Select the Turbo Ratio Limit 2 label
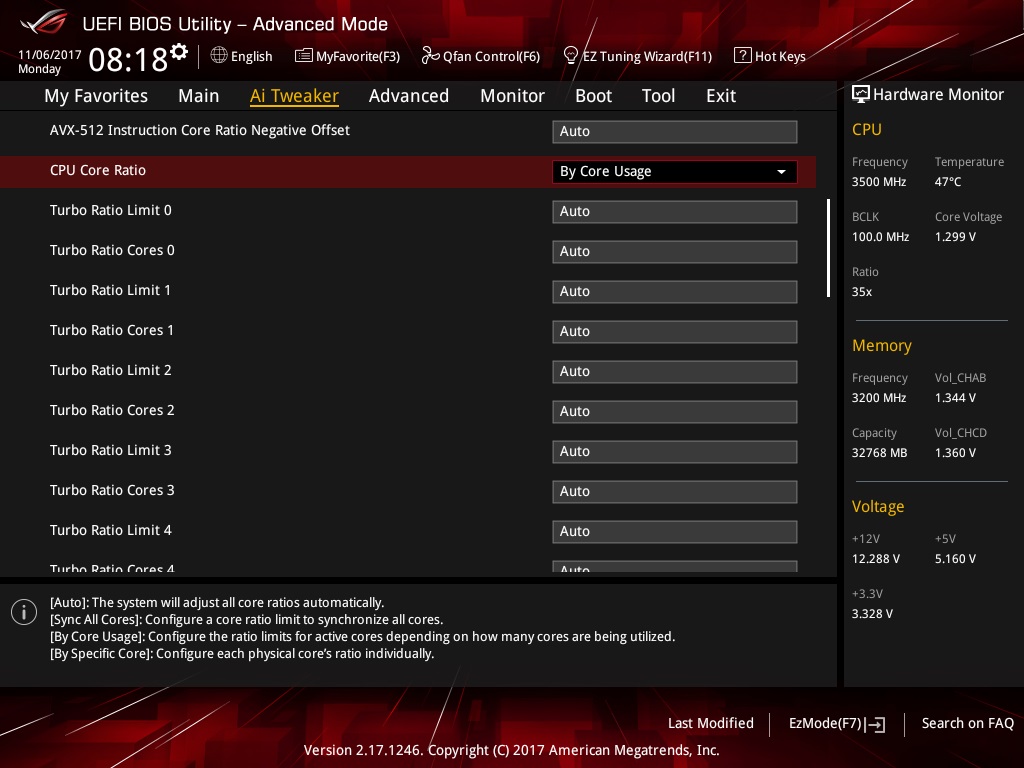 point(110,370)
